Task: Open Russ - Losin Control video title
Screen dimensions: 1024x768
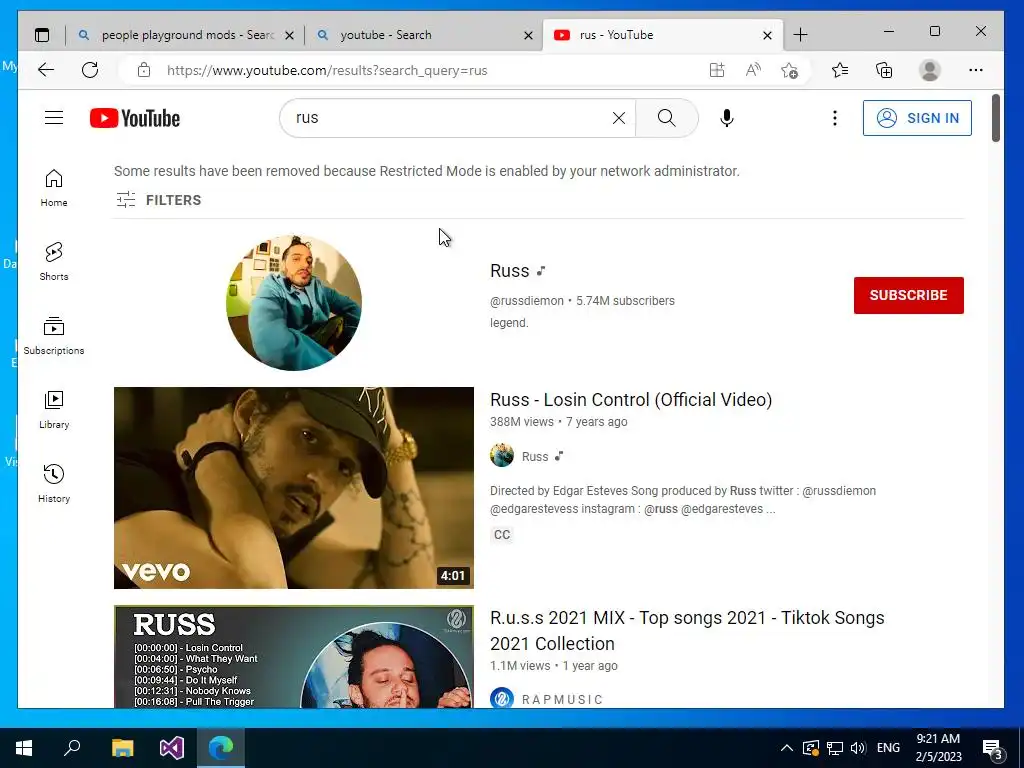Action: (x=631, y=400)
